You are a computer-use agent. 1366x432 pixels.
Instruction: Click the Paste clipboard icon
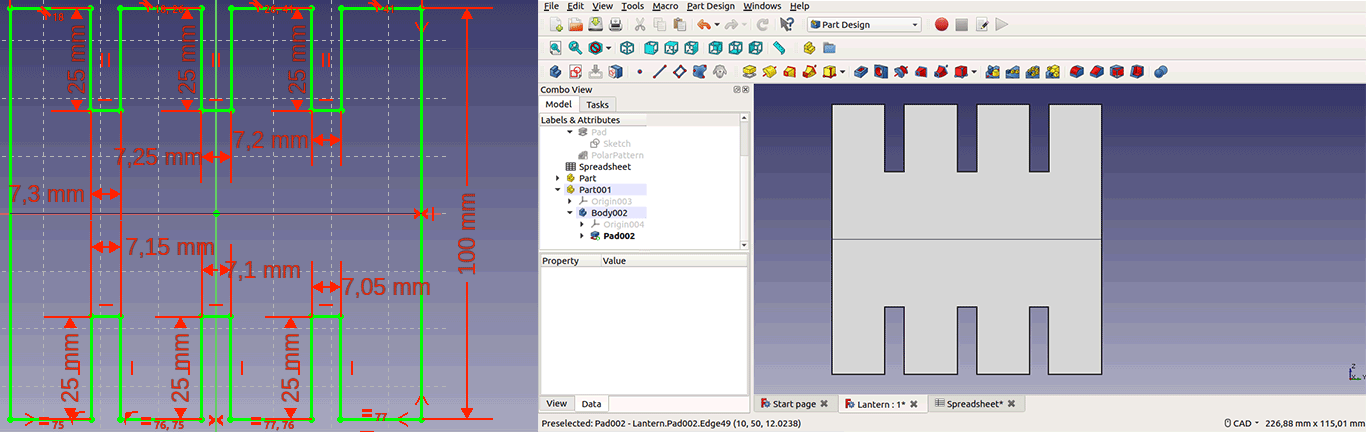(x=679, y=25)
